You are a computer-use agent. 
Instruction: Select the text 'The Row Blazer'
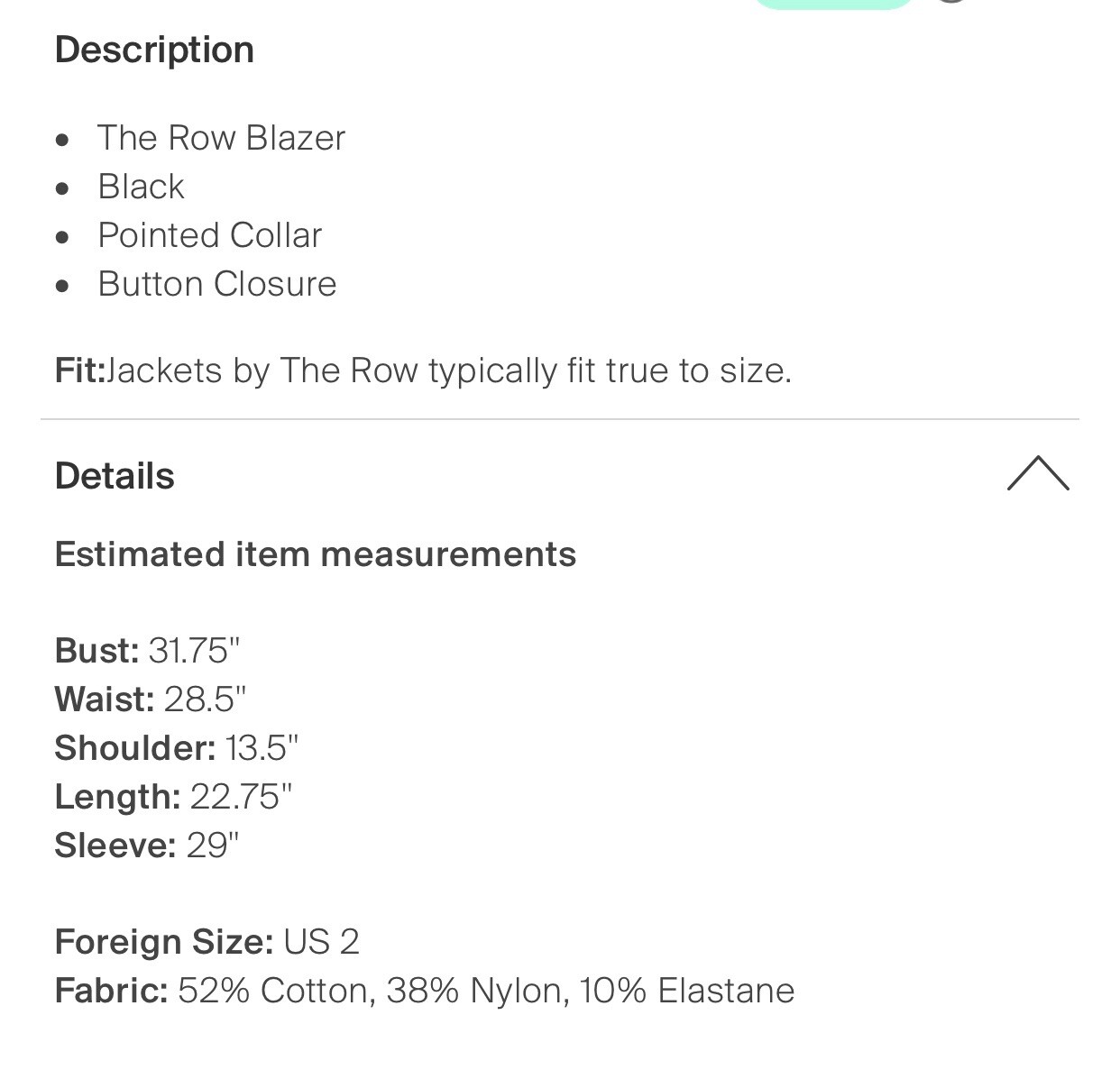[x=221, y=138]
